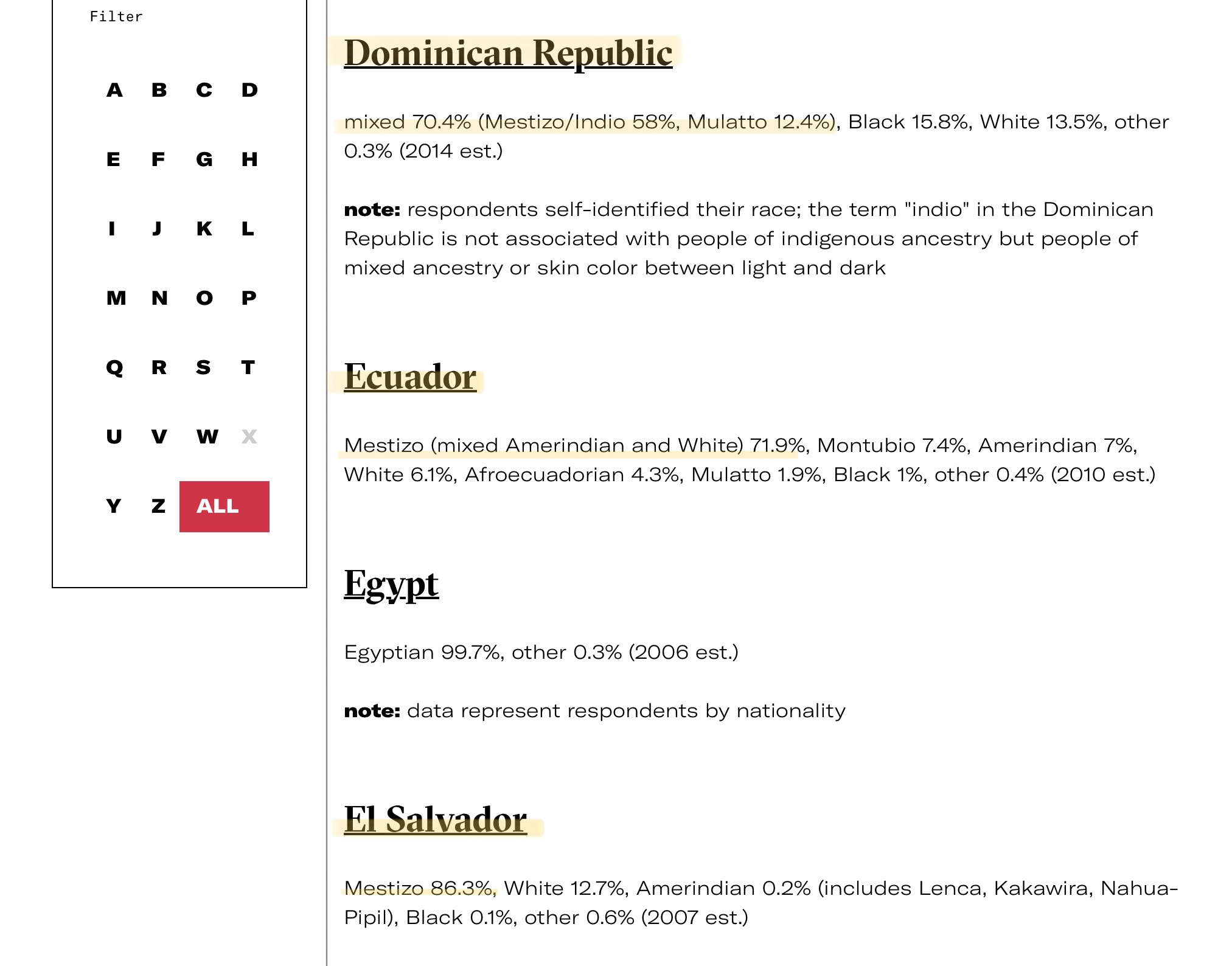Image resolution: width=1232 pixels, height=966 pixels.
Task: Open the Ecuador country link
Action: click(x=410, y=377)
